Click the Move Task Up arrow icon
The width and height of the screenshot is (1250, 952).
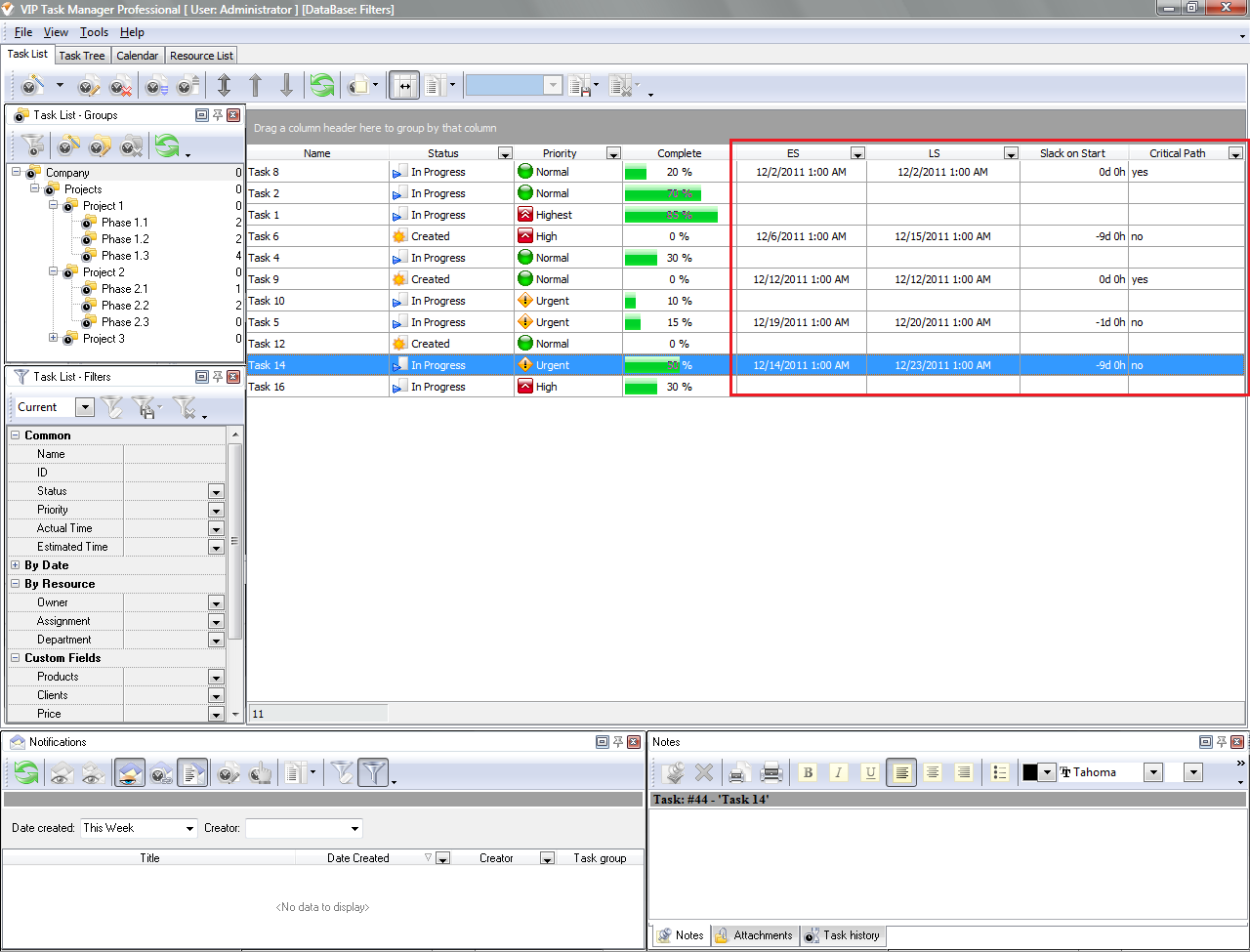point(255,86)
